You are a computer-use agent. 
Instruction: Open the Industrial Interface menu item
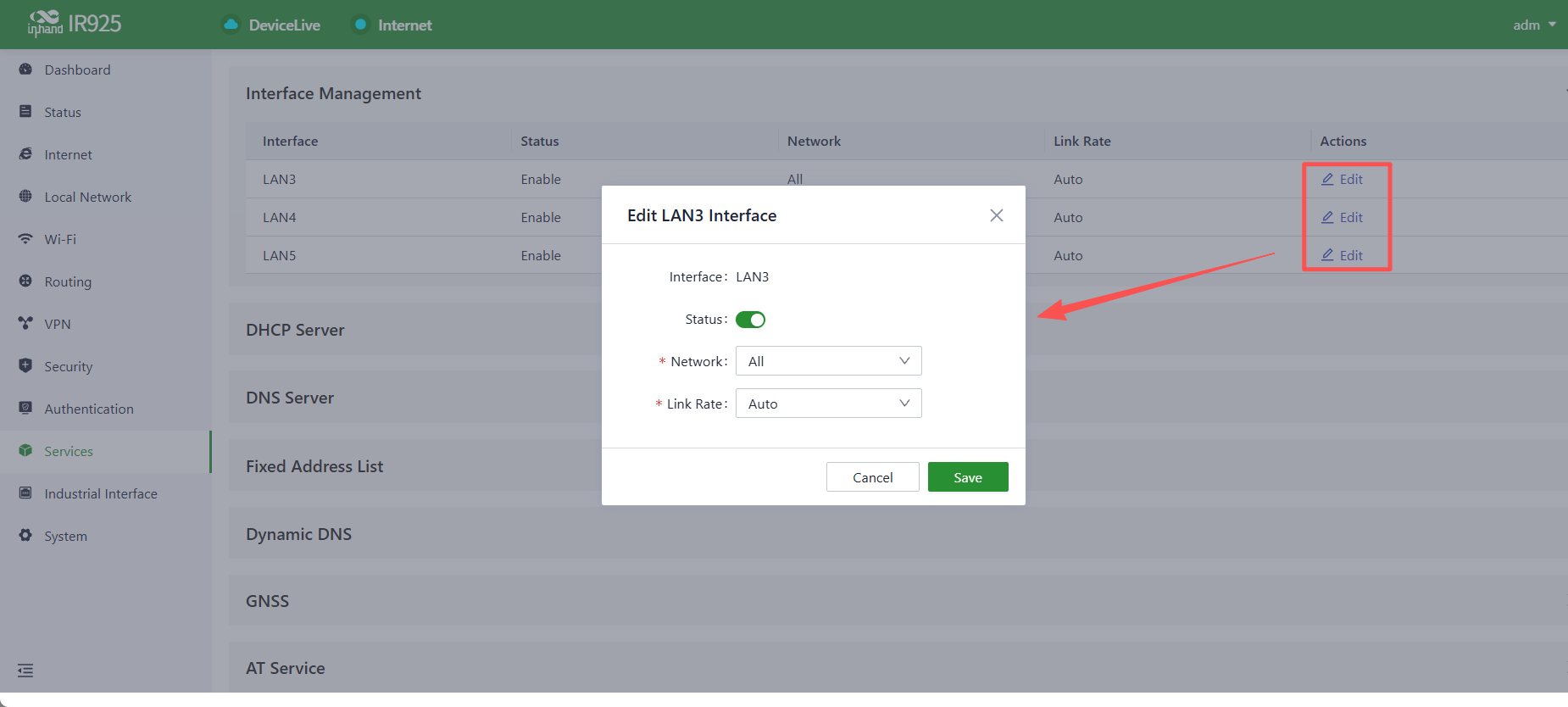pos(105,493)
